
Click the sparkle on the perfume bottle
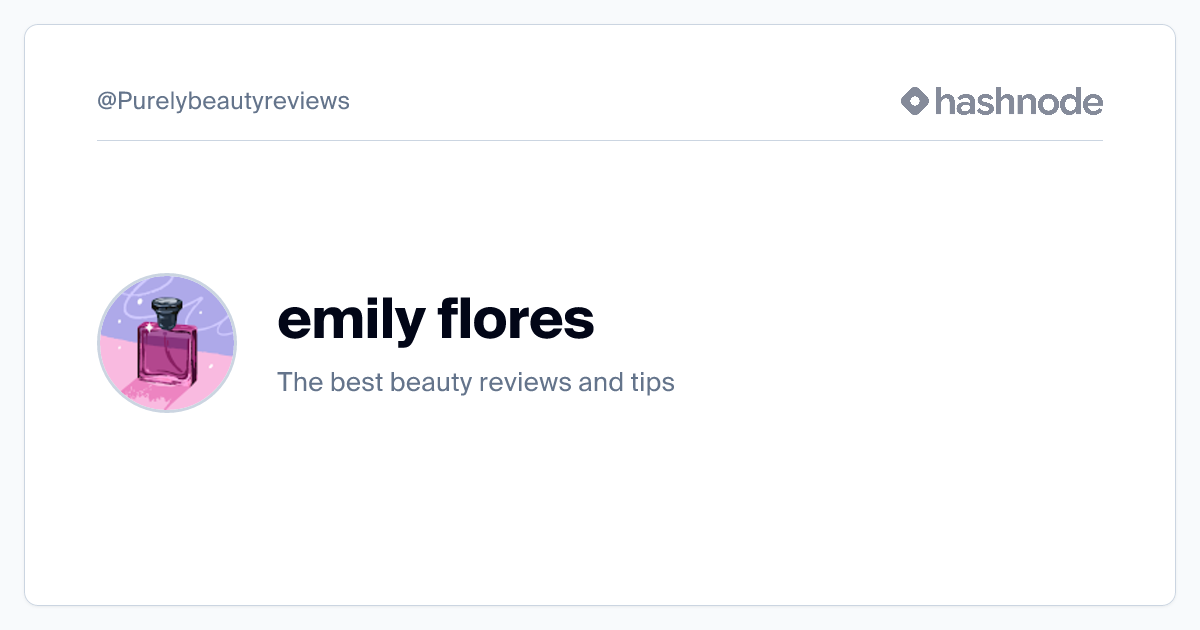pos(147,327)
